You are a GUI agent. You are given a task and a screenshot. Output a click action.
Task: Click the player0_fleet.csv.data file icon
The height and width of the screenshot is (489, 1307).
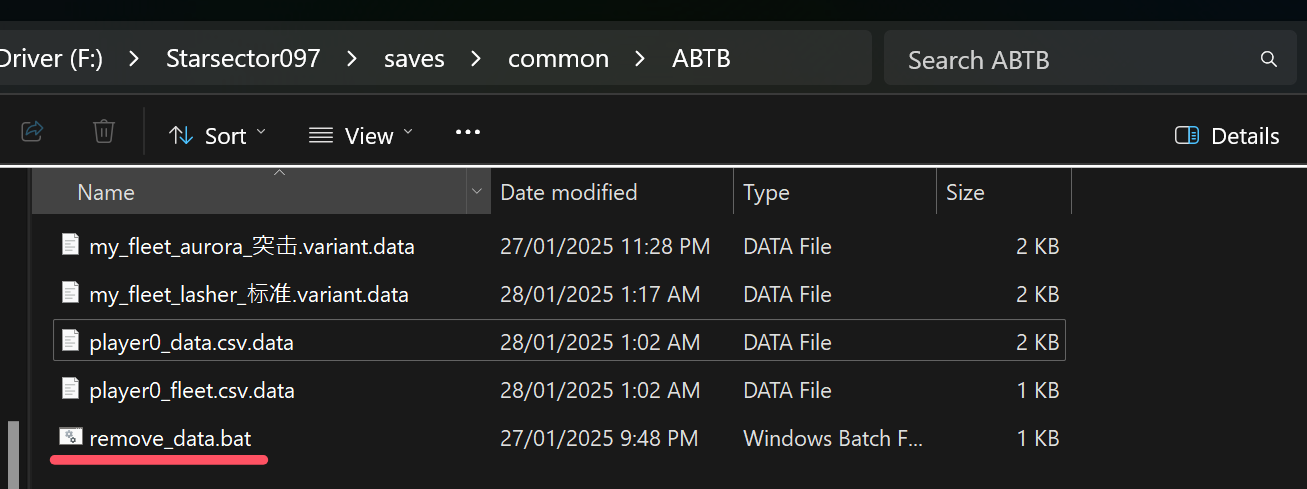click(70, 389)
